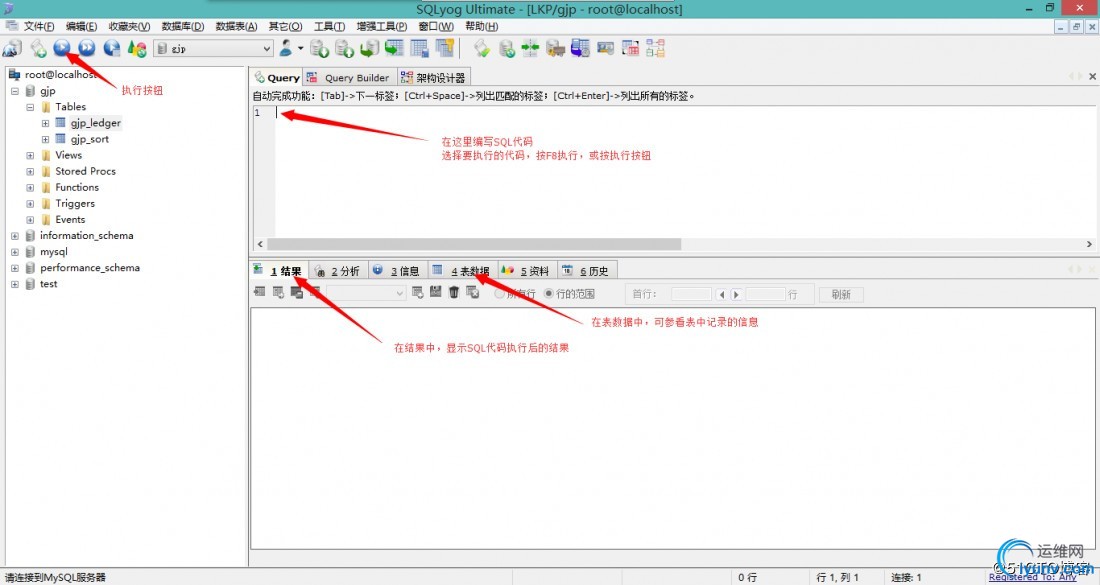Expand the Views folder

30,156
